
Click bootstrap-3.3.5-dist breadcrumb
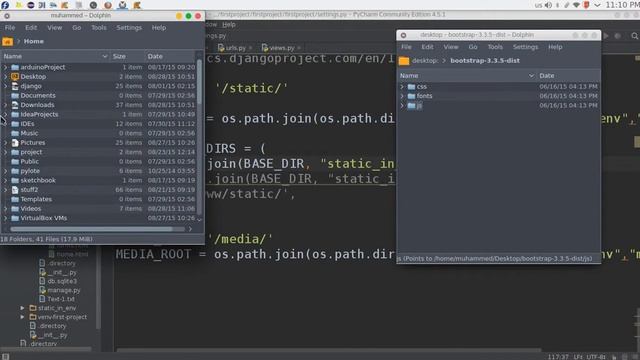pyautogui.click(x=485, y=60)
